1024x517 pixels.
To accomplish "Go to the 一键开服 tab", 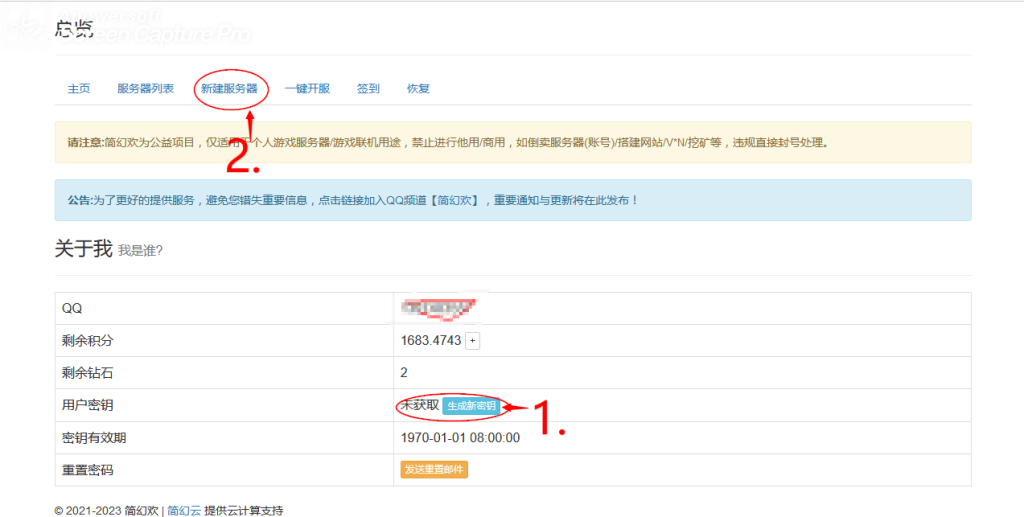I will tap(307, 88).
